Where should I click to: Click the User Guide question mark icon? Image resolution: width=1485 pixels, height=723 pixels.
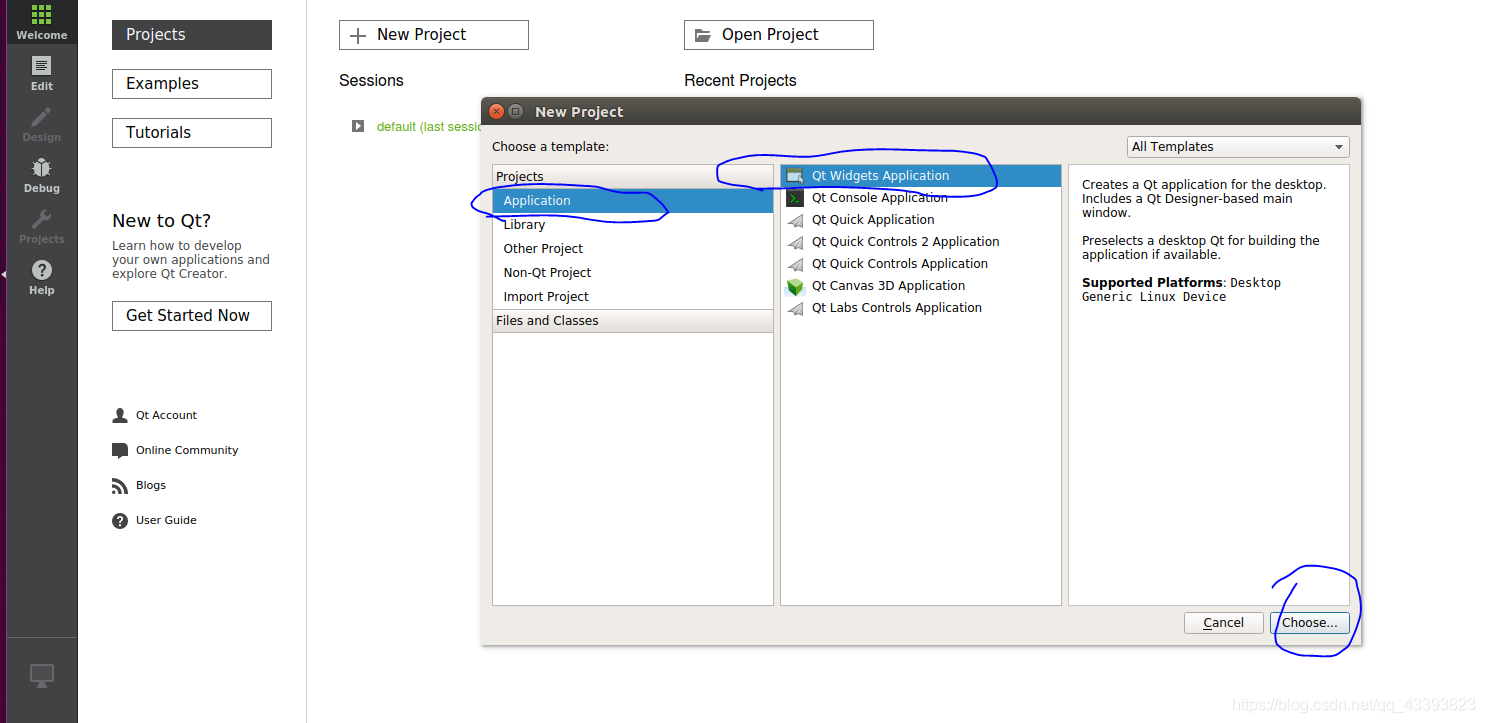pyautogui.click(x=120, y=520)
